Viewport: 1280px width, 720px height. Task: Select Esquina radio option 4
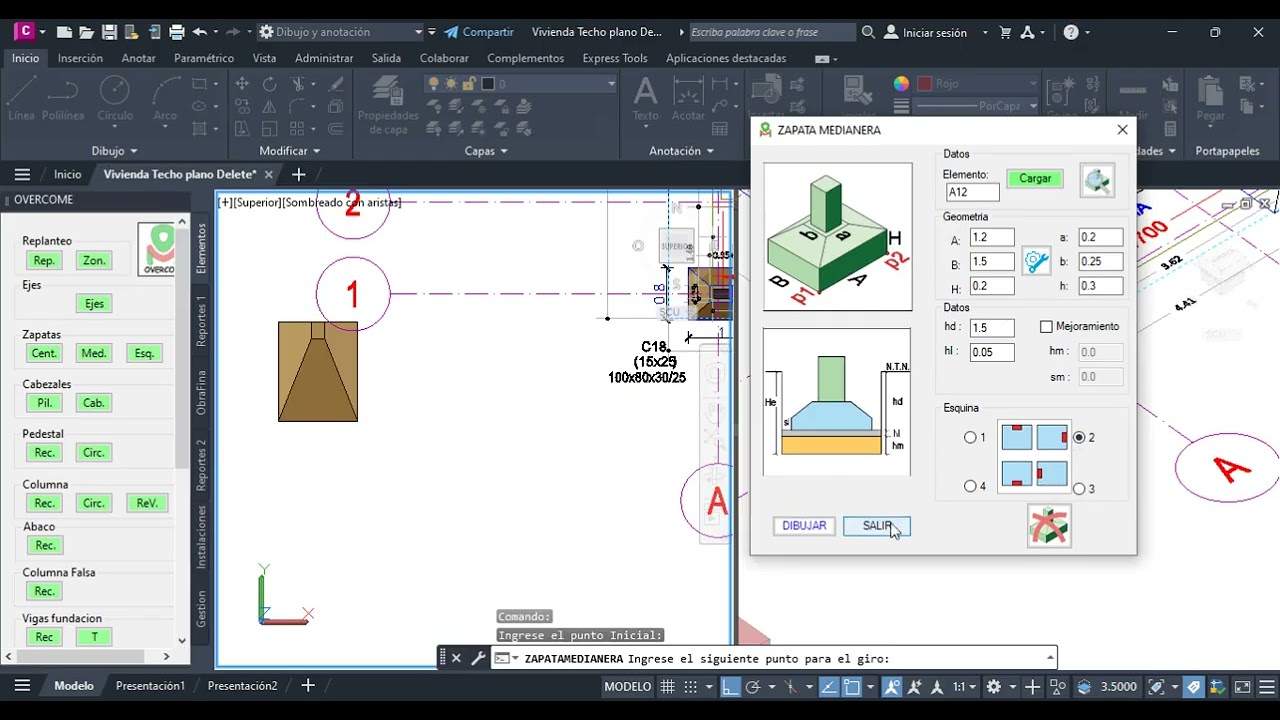point(970,487)
